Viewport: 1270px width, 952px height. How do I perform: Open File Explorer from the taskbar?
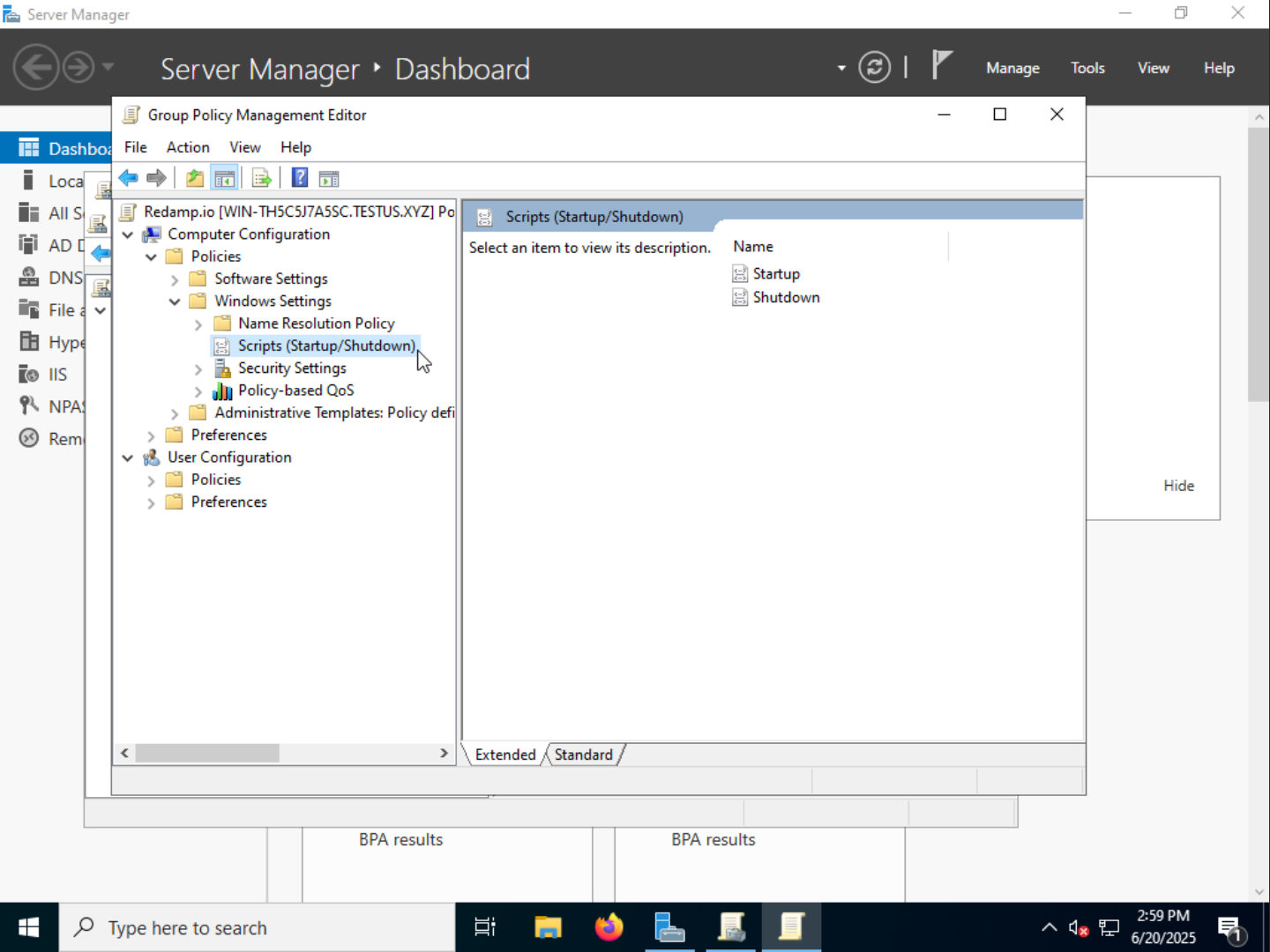pyautogui.click(x=548, y=927)
